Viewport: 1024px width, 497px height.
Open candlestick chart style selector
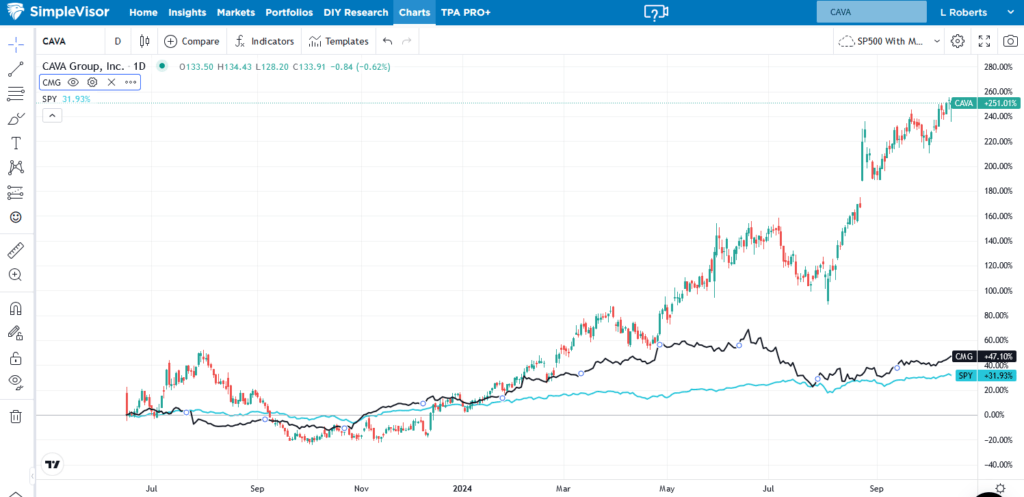point(145,41)
